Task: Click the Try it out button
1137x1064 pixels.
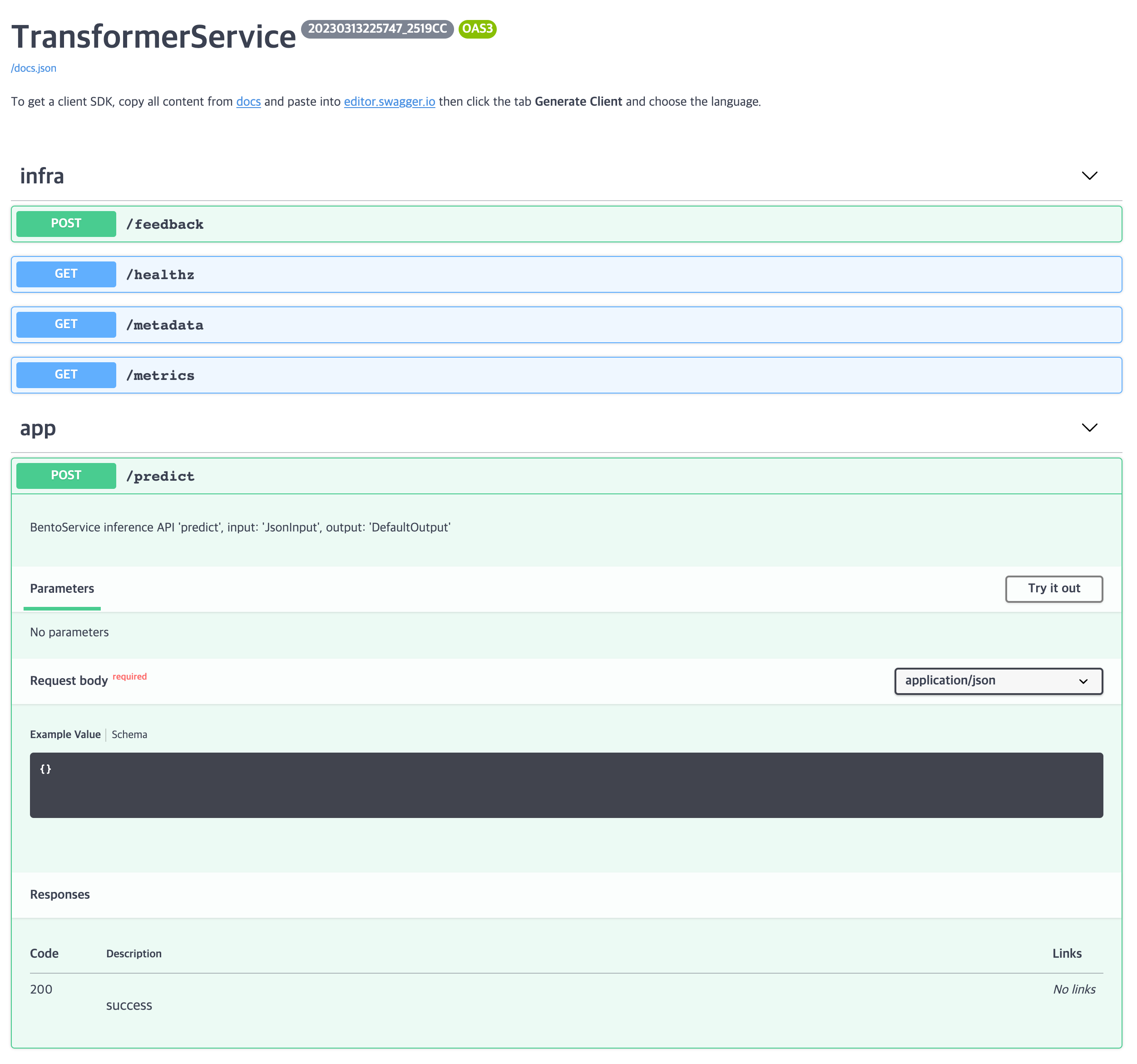Action: pyautogui.click(x=1053, y=588)
